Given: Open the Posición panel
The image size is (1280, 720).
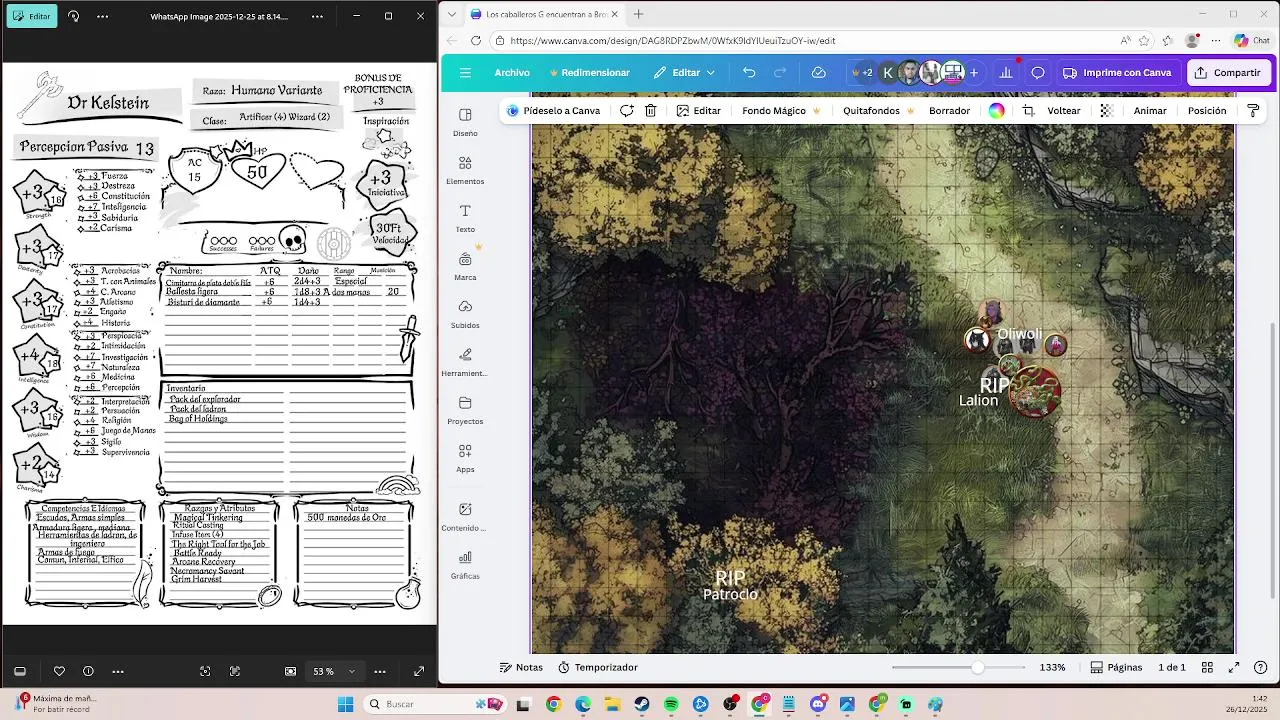Looking at the screenshot, I should point(1207,111).
